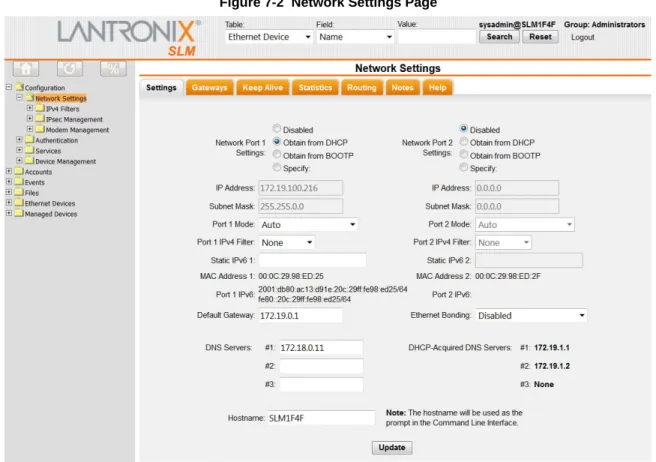656x462 pixels.
Task: Click the Configuration folder icon
Action: click(x=19, y=87)
